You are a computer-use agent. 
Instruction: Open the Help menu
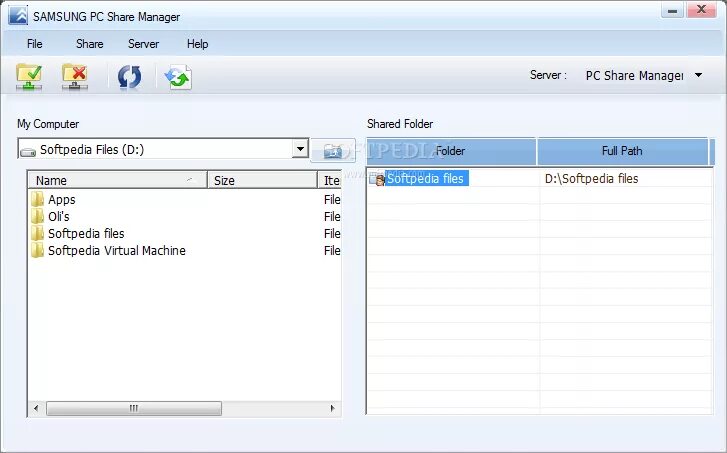pyautogui.click(x=198, y=44)
